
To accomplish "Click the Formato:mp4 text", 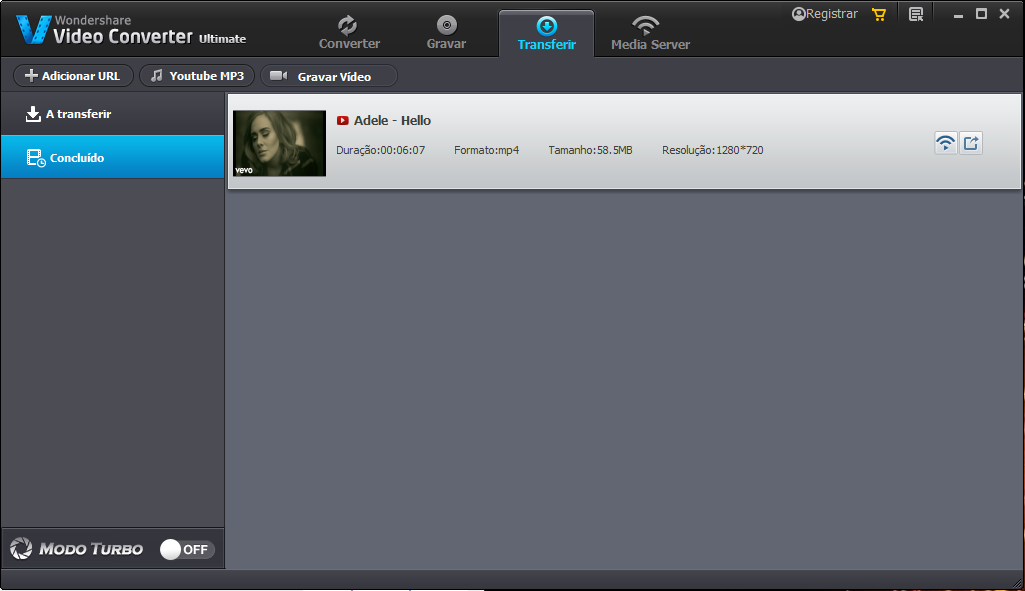I will coord(486,150).
